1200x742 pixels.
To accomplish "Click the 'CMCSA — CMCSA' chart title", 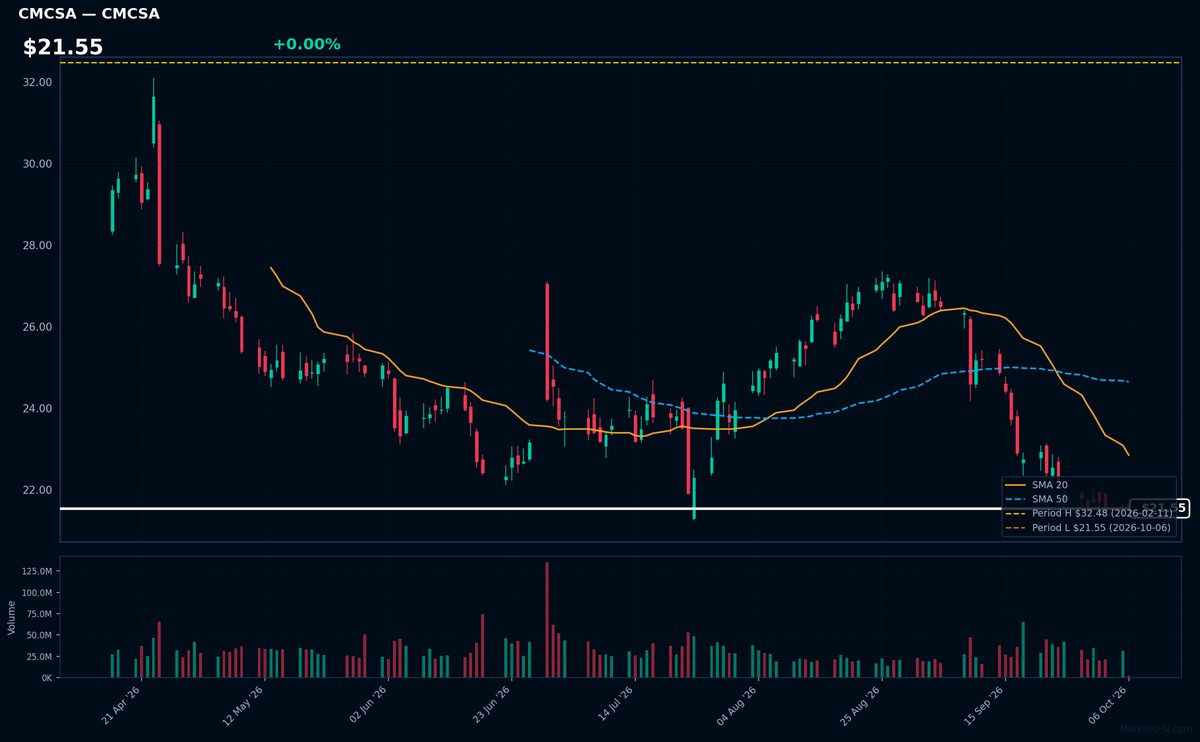I will pyautogui.click(x=89, y=14).
